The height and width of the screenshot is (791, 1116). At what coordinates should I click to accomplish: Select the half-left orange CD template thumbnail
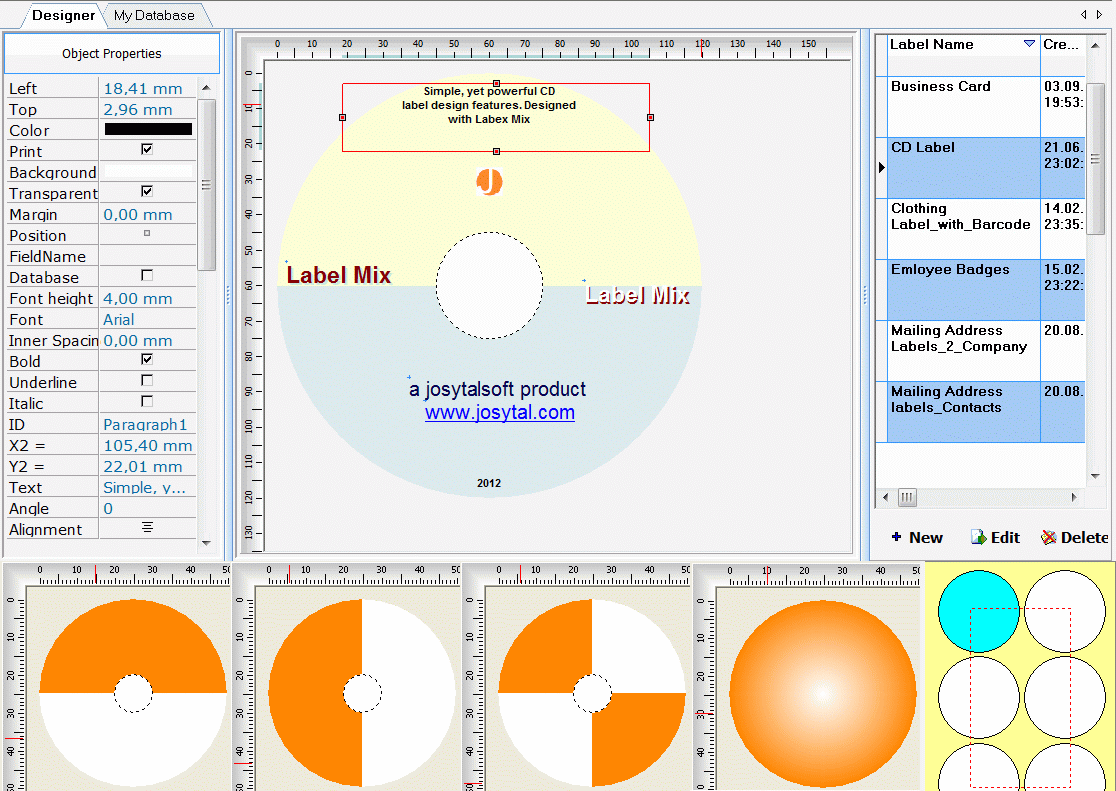click(x=362, y=693)
